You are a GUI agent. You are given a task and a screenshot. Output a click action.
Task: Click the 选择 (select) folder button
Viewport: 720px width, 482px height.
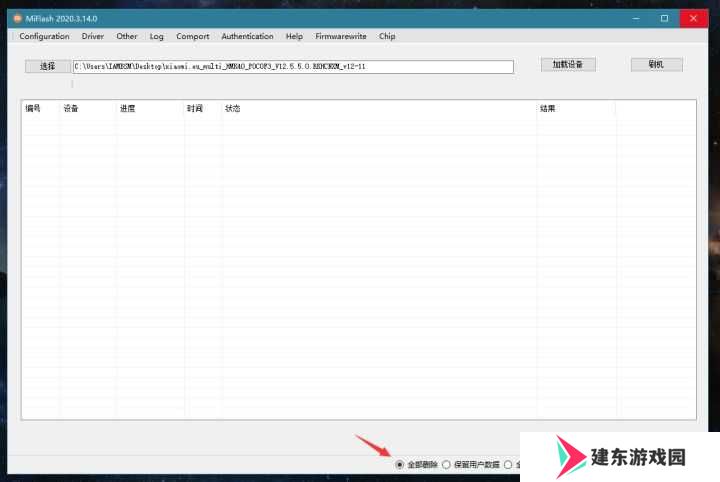47,66
